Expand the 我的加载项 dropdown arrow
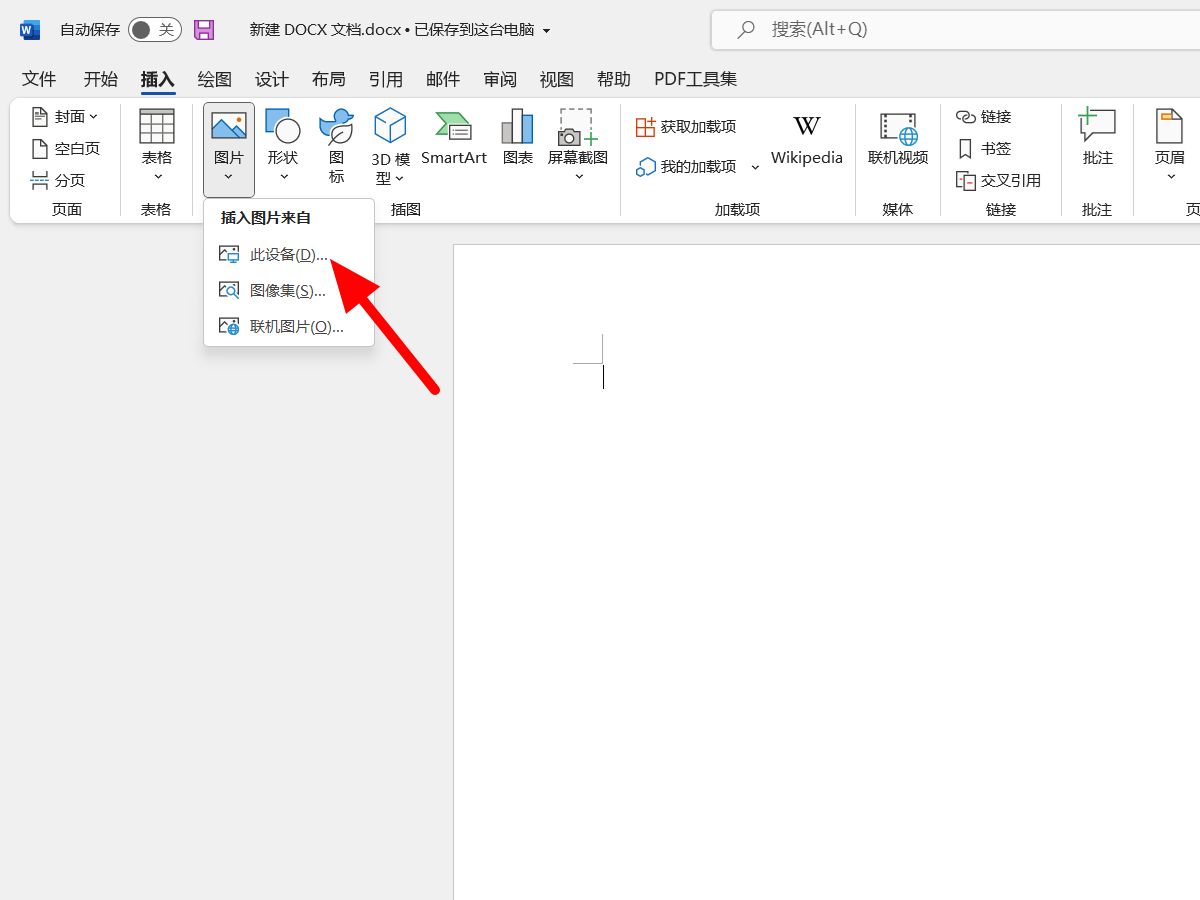Image resolution: width=1200 pixels, height=900 pixels. coord(756,167)
